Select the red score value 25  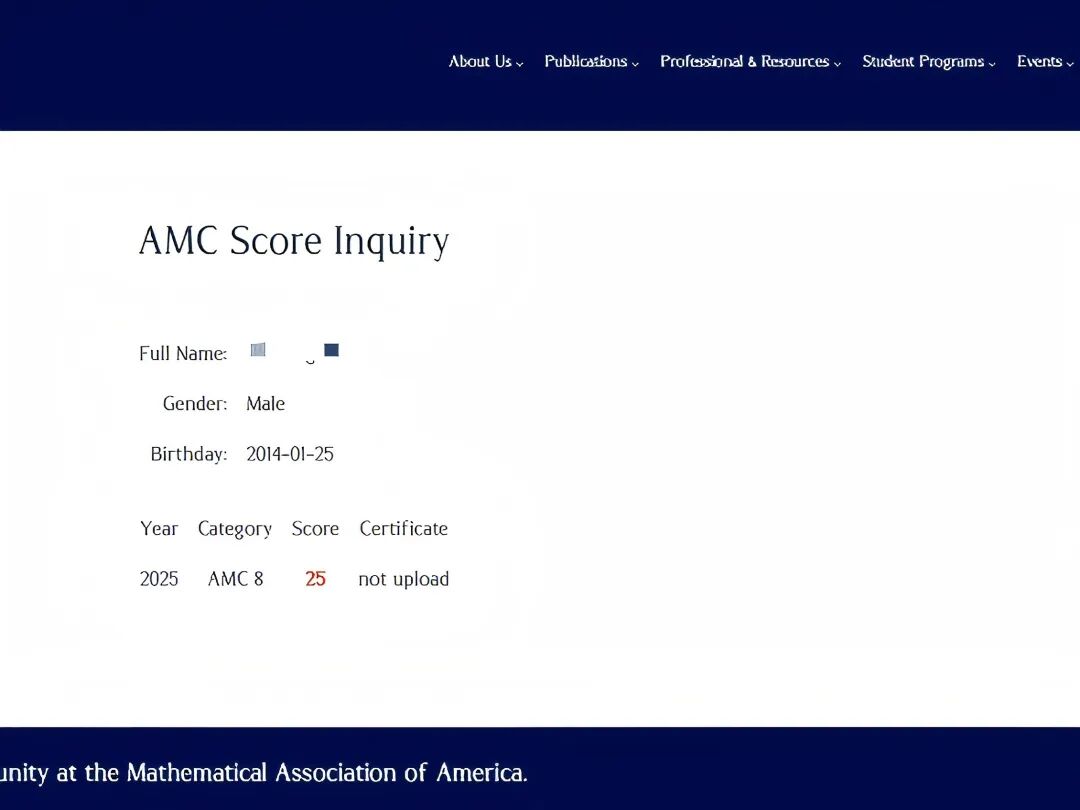click(315, 579)
